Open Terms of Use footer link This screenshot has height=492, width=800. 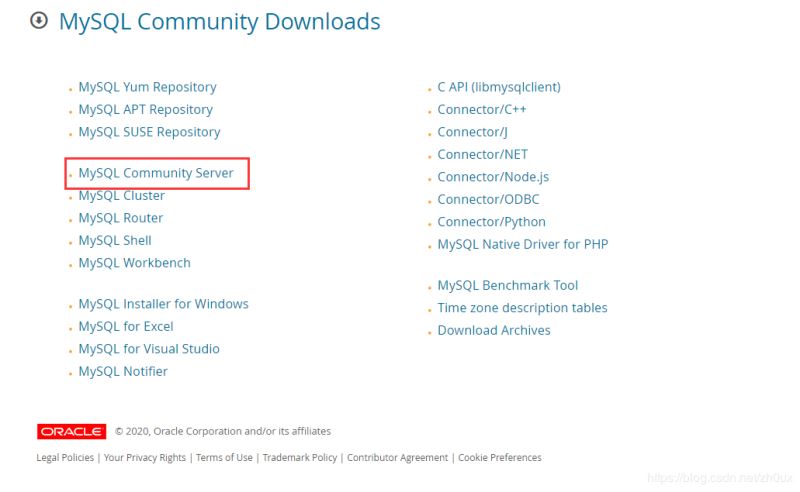[224, 457]
